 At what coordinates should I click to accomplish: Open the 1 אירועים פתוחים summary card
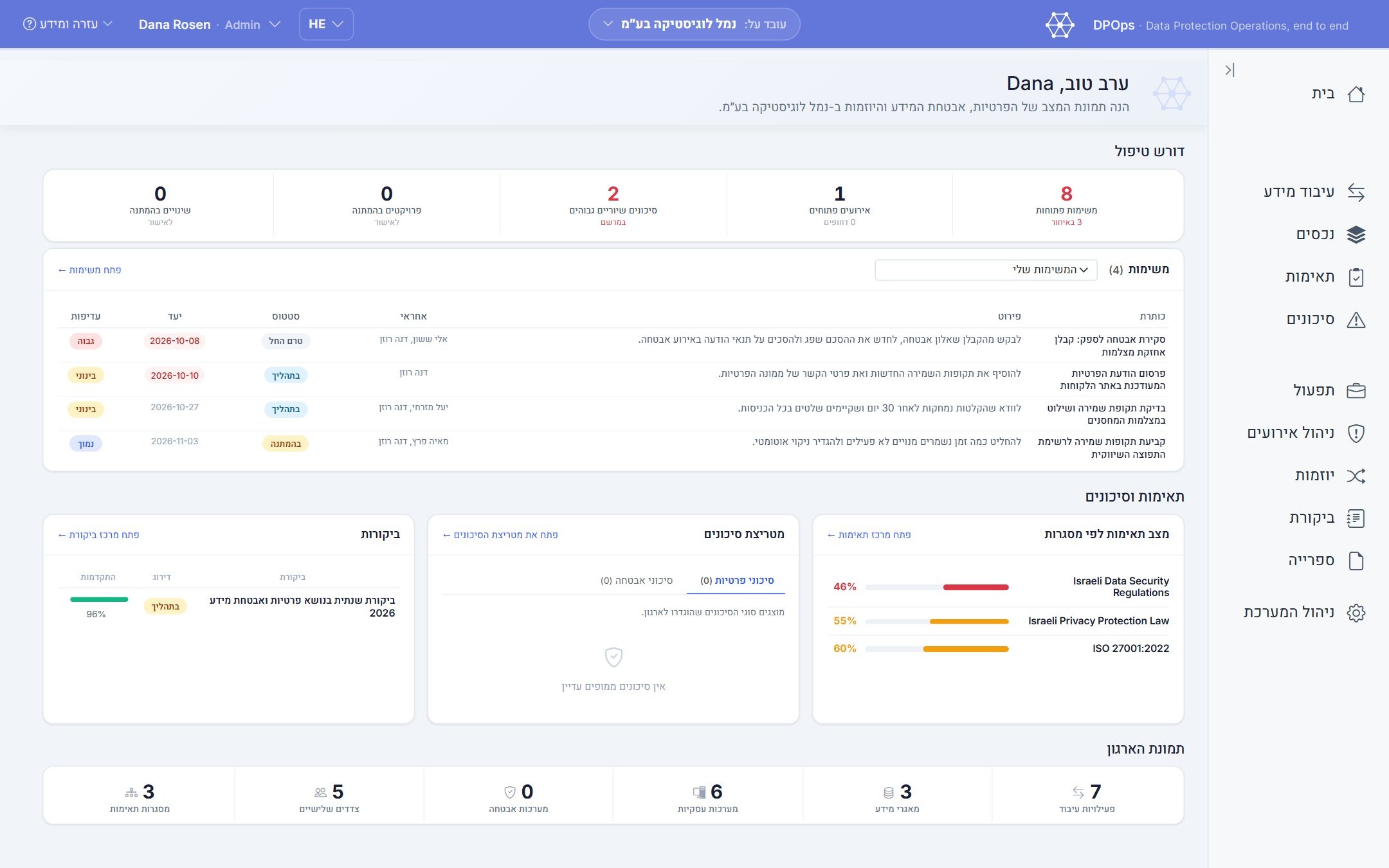coord(840,206)
